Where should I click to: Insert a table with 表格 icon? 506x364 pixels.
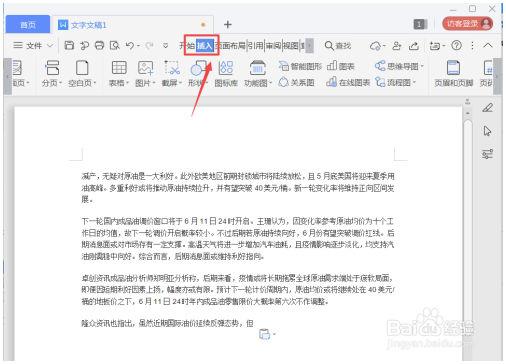(x=119, y=74)
